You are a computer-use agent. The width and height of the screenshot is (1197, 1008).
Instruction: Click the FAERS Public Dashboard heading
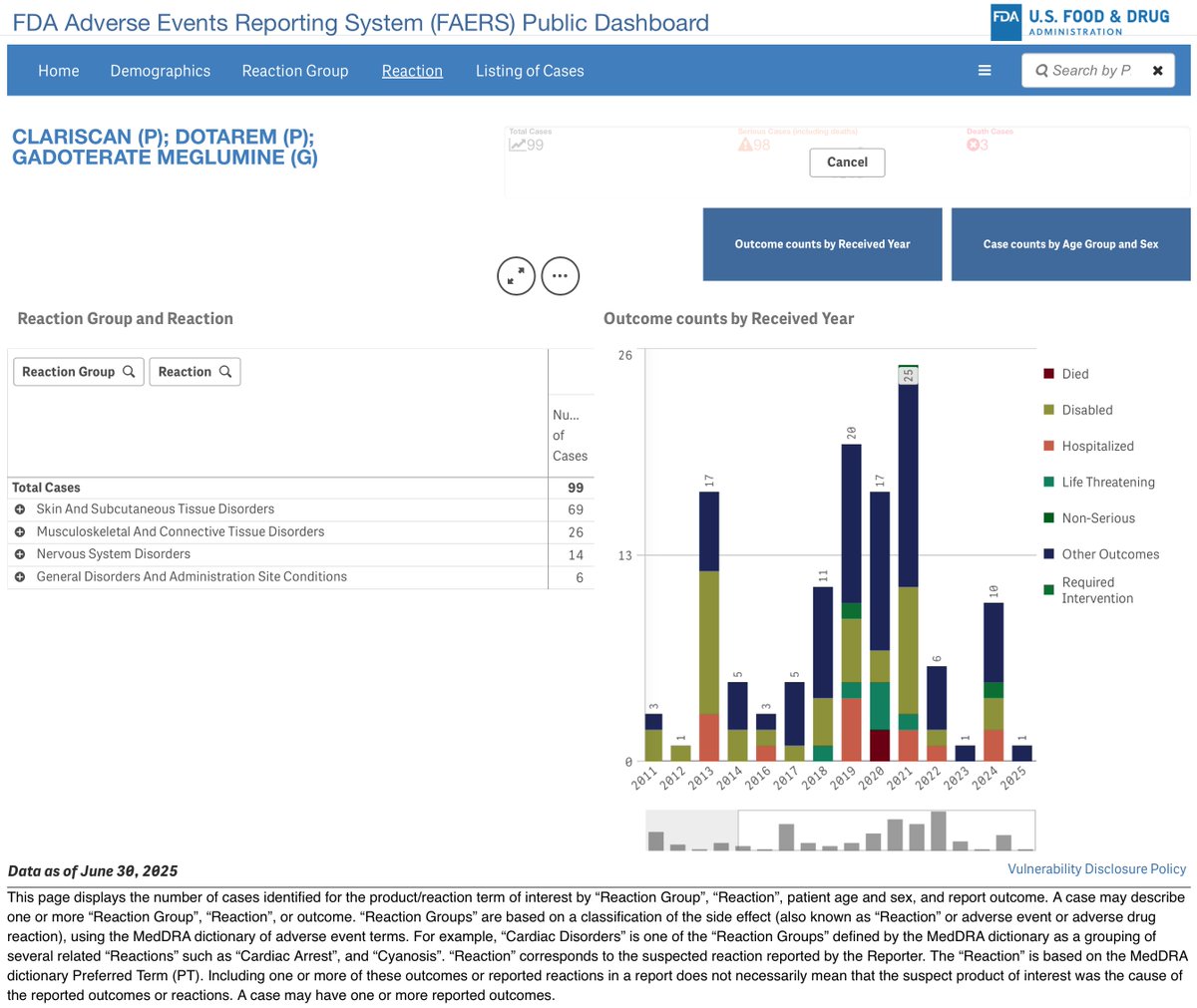(x=360, y=22)
